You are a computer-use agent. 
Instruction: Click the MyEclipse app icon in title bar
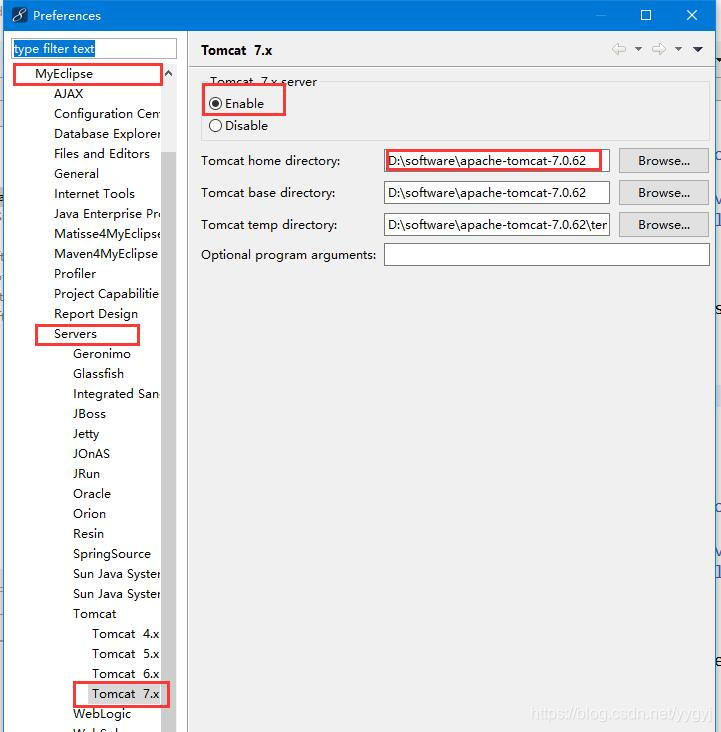point(19,15)
